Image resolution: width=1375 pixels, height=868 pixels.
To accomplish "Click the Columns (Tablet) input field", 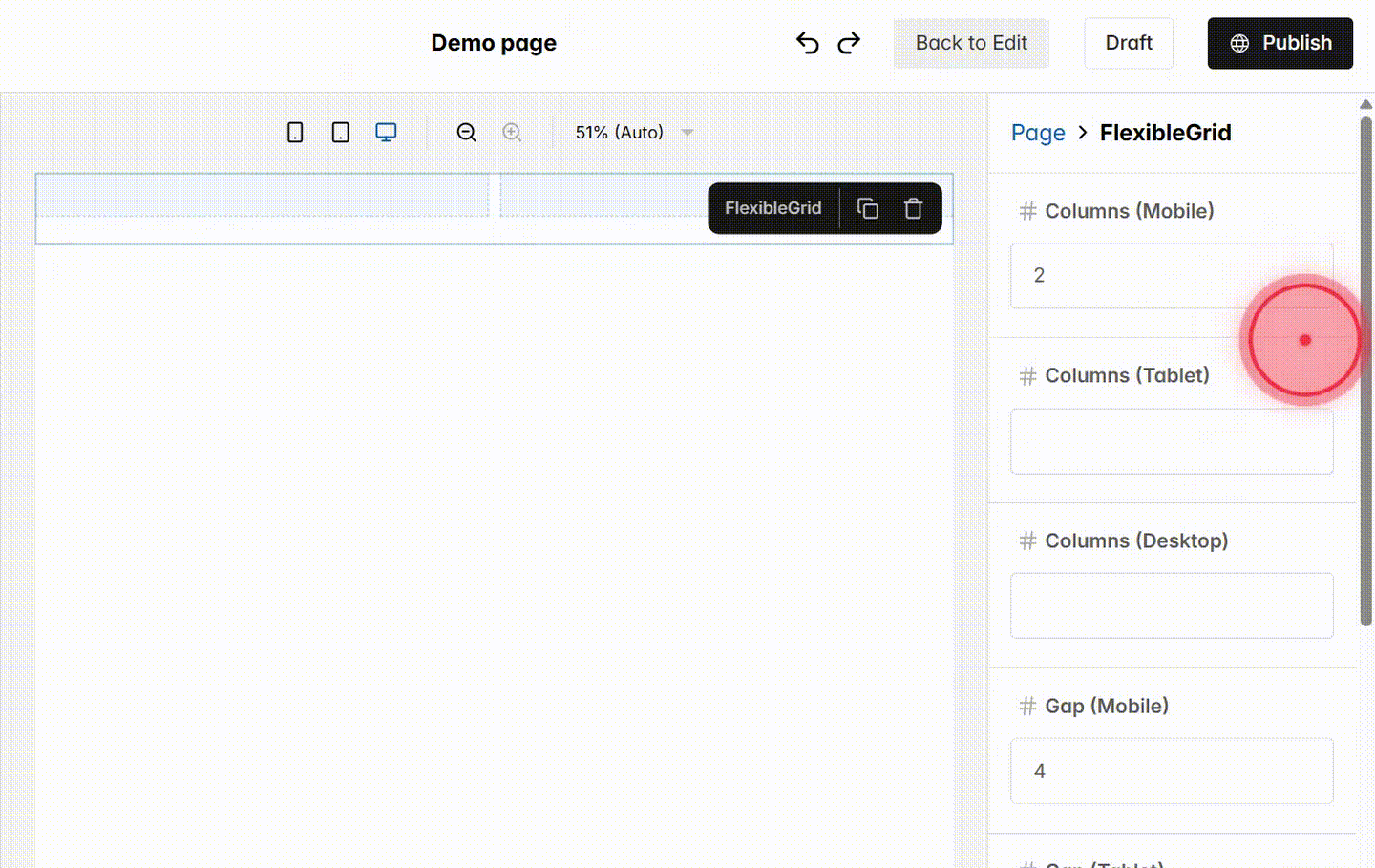I will click(x=1172, y=441).
